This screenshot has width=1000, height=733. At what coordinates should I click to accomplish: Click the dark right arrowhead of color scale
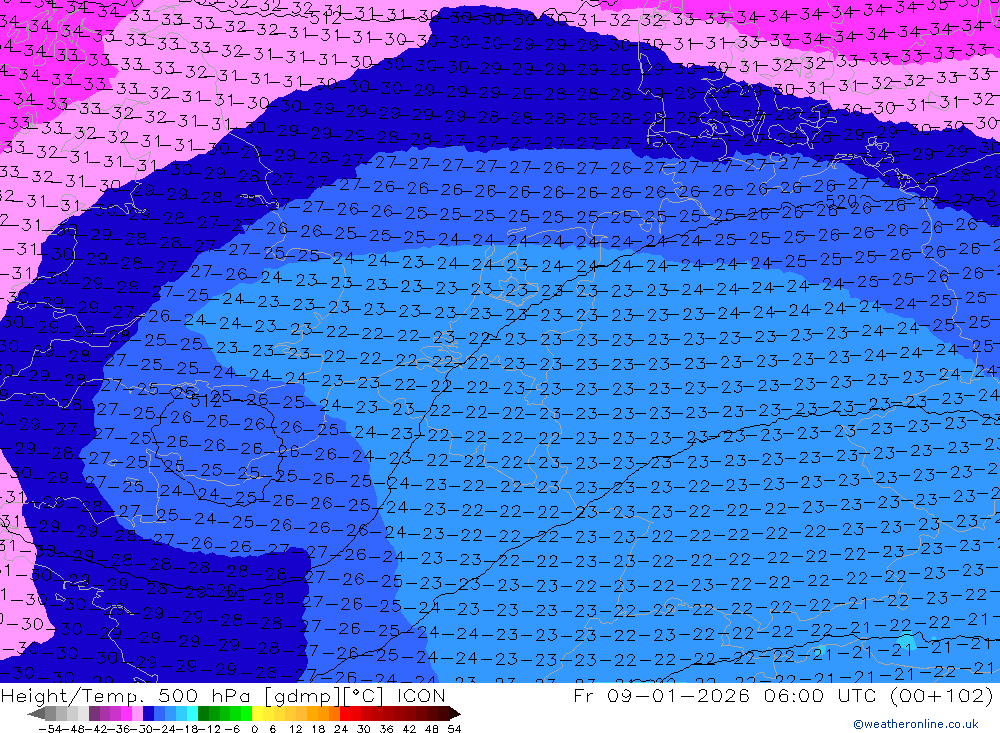(x=455, y=714)
